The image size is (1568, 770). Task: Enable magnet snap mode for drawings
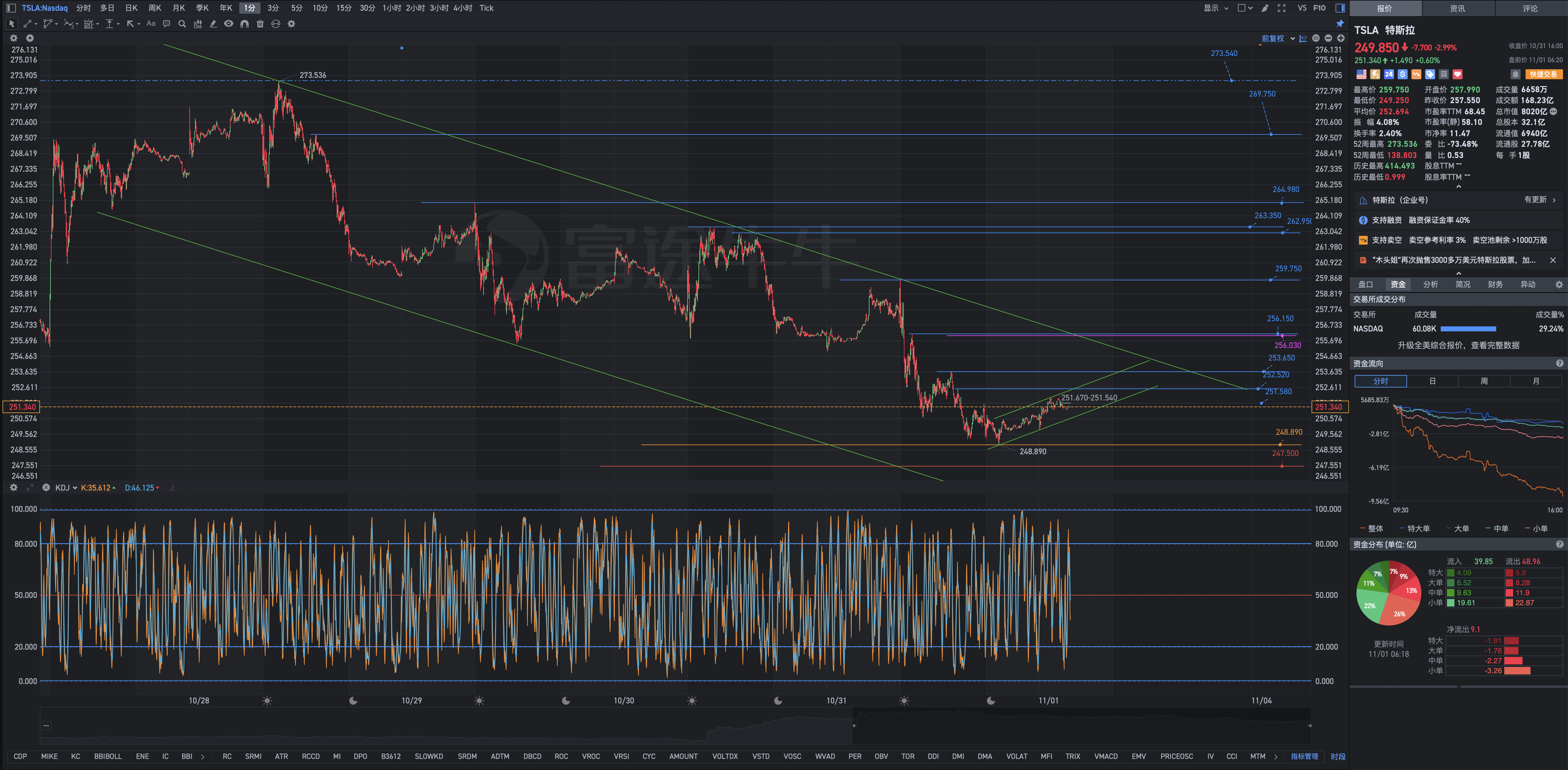pos(245,24)
